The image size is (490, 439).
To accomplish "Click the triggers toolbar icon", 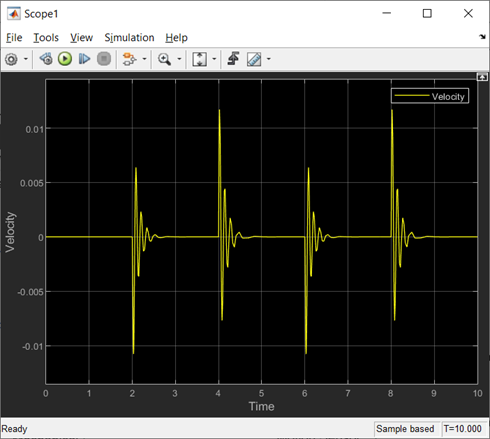I will click(234, 59).
